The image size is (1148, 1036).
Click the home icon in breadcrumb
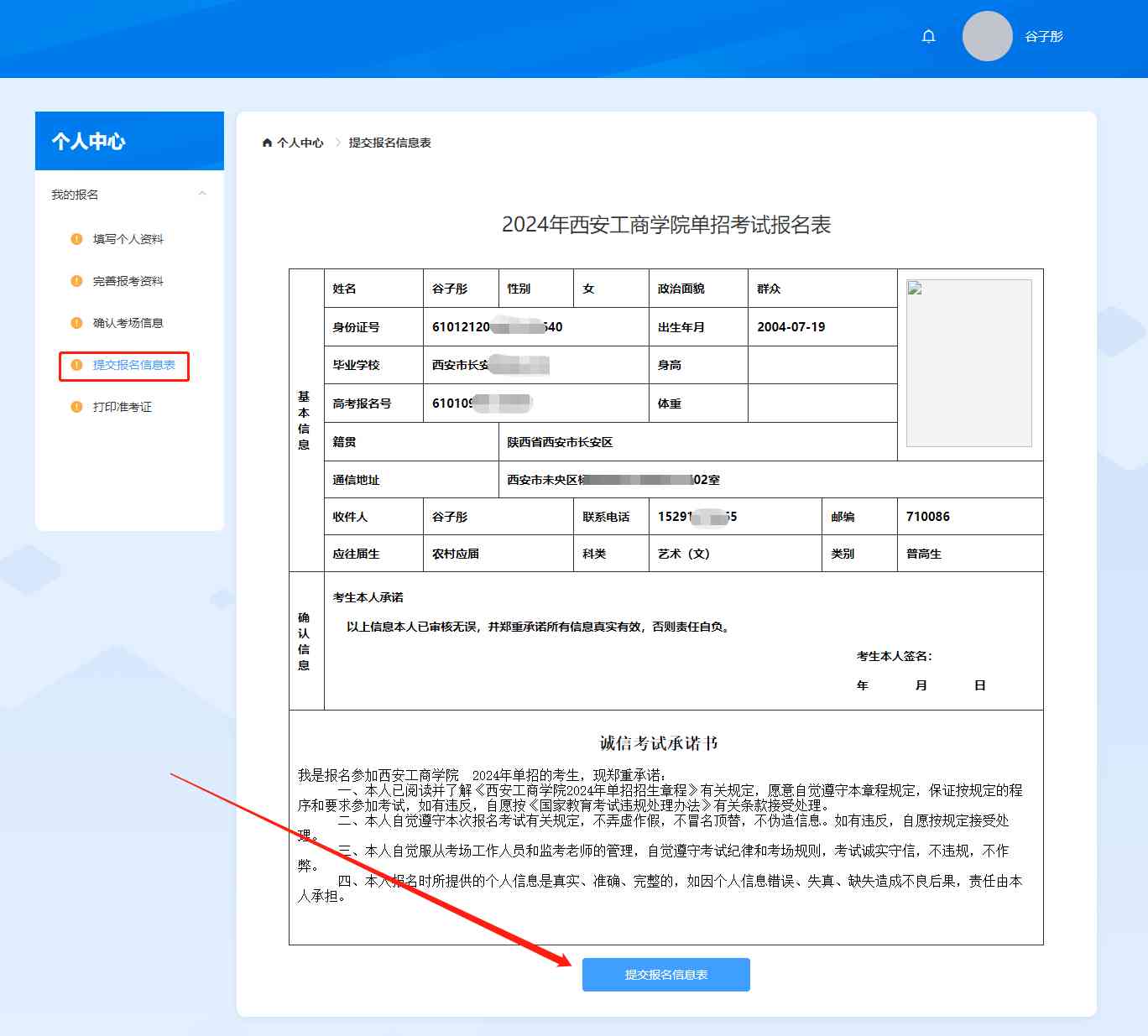tap(267, 143)
